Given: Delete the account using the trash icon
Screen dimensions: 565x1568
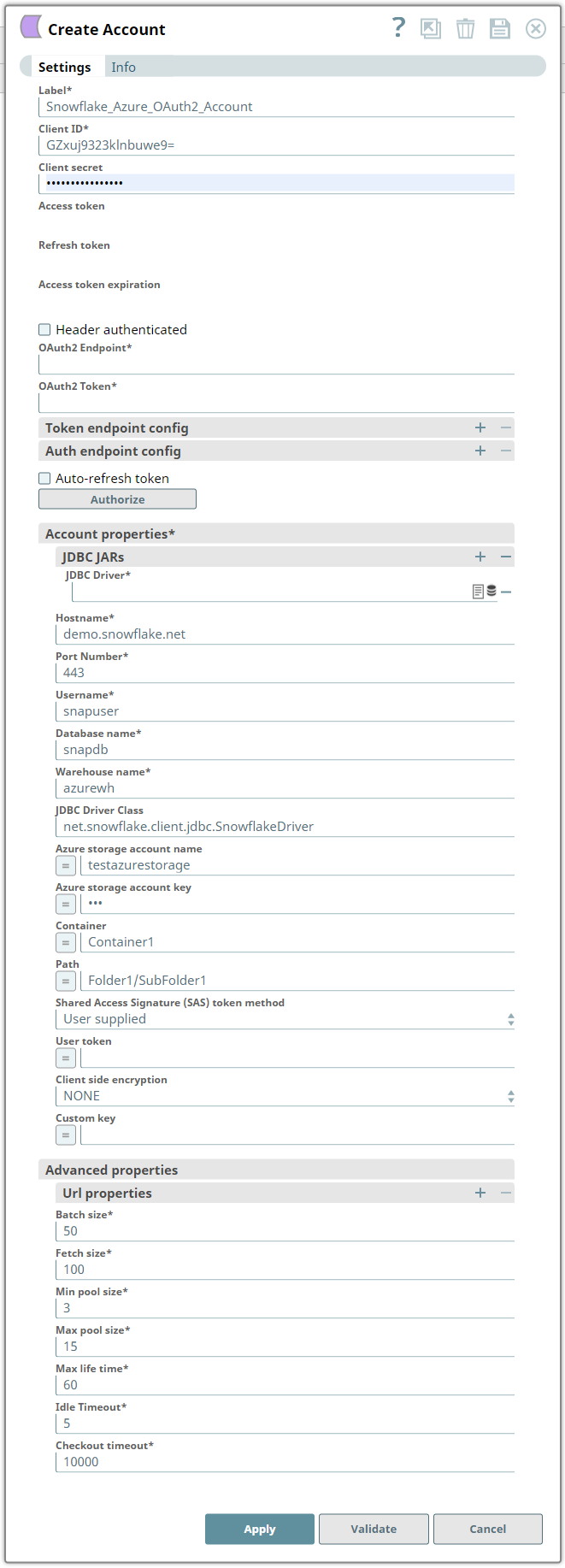Looking at the screenshot, I should 465,28.
